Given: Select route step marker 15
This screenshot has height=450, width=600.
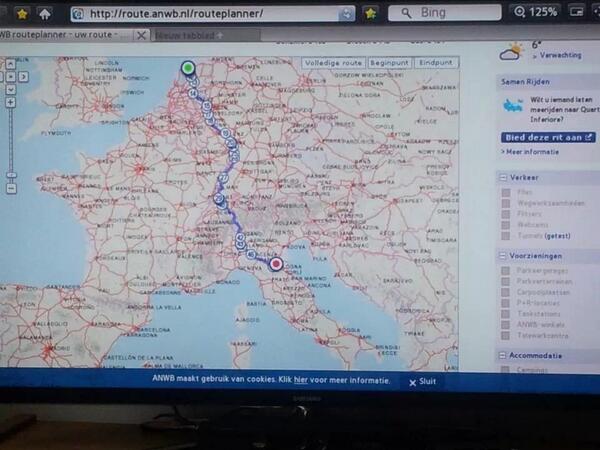Looking at the screenshot, I should (x=207, y=105).
